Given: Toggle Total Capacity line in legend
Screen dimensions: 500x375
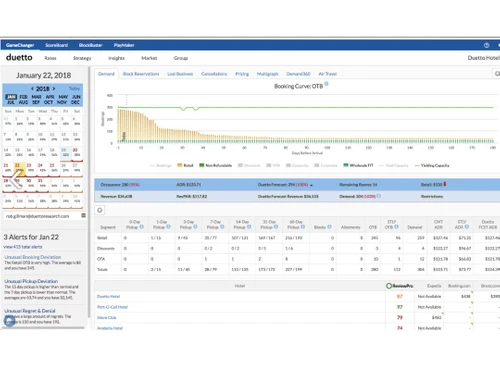Looking at the screenshot, I should pos(393,165).
